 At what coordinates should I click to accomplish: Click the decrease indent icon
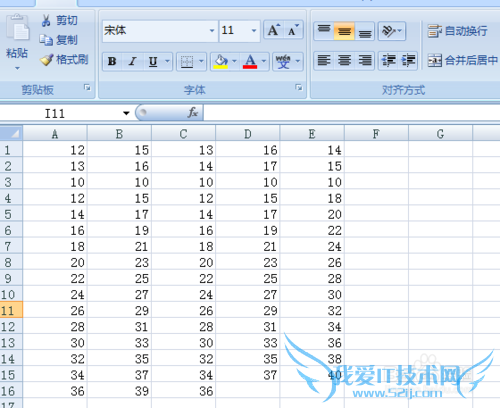(x=388, y=61)
